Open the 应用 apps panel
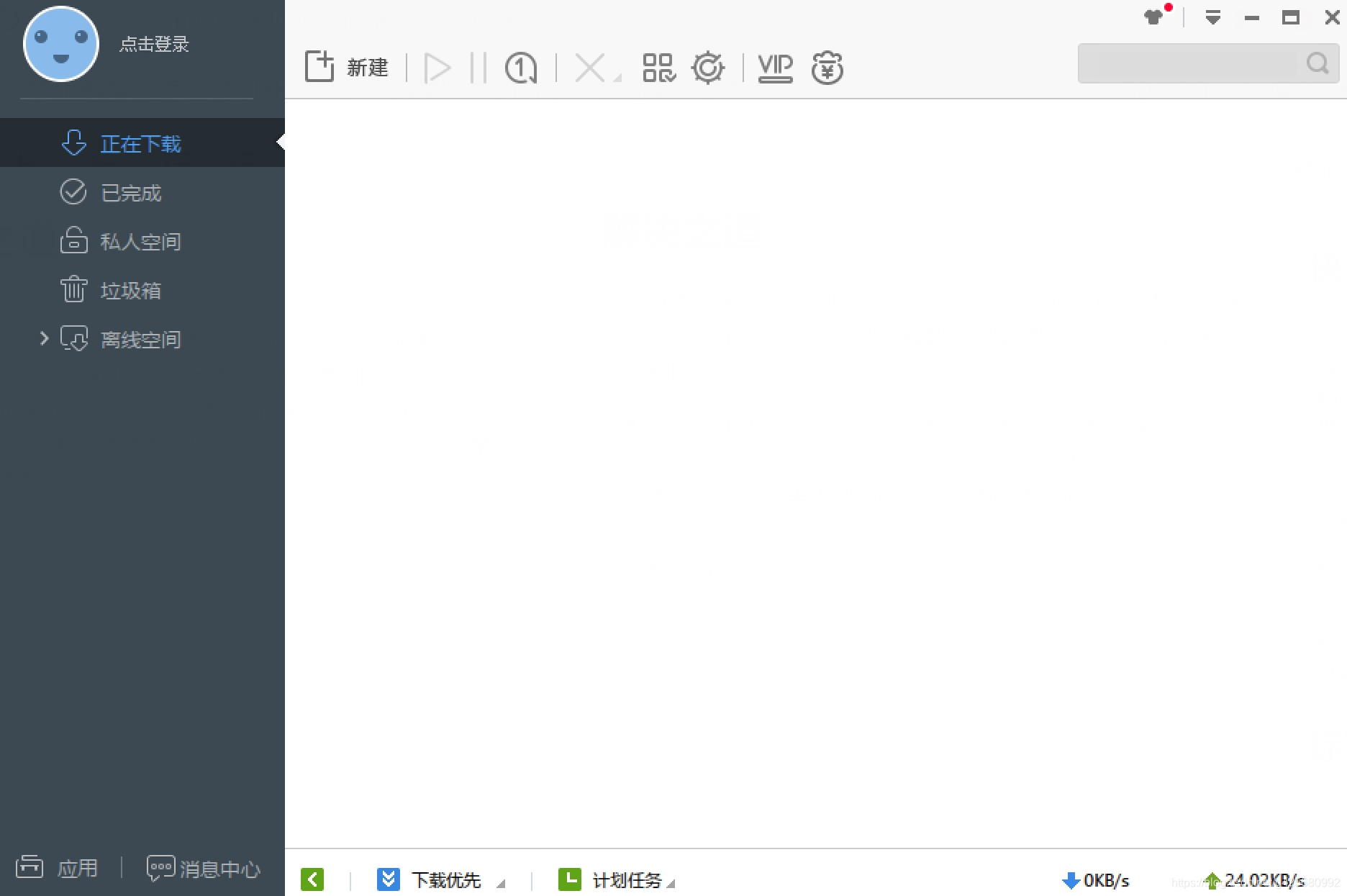Image resolution: width=1347 pixels, height=896 pixels. click(x=58, y=868)
